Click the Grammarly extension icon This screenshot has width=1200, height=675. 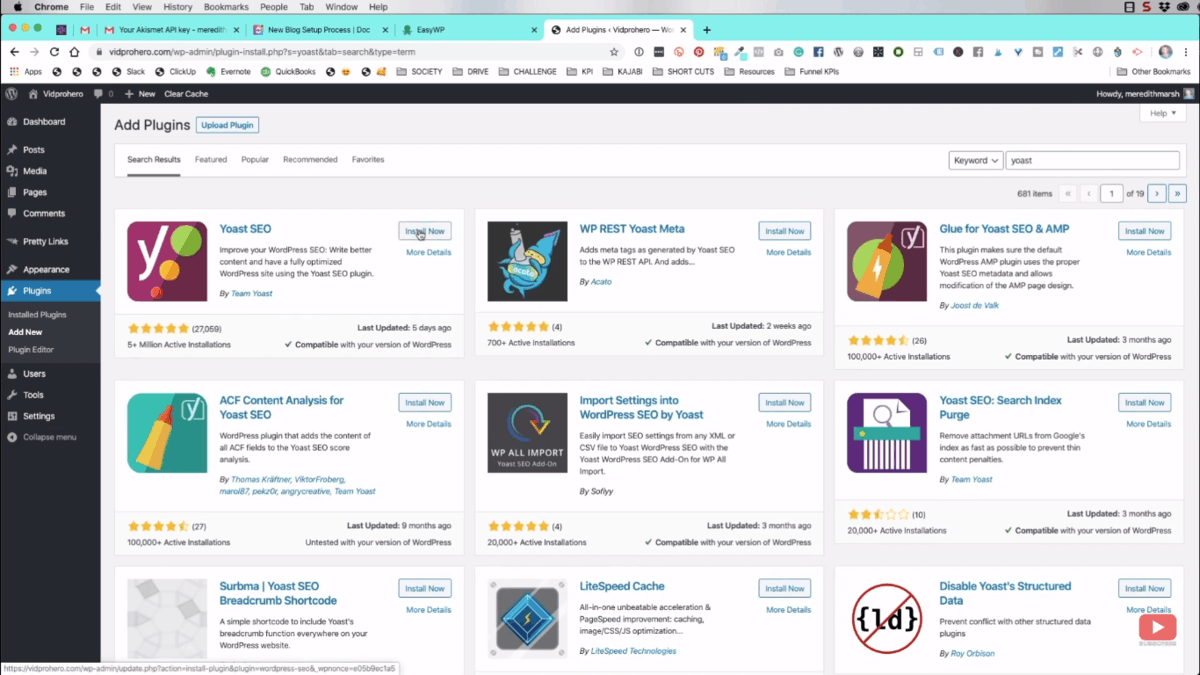click(799, 50)
